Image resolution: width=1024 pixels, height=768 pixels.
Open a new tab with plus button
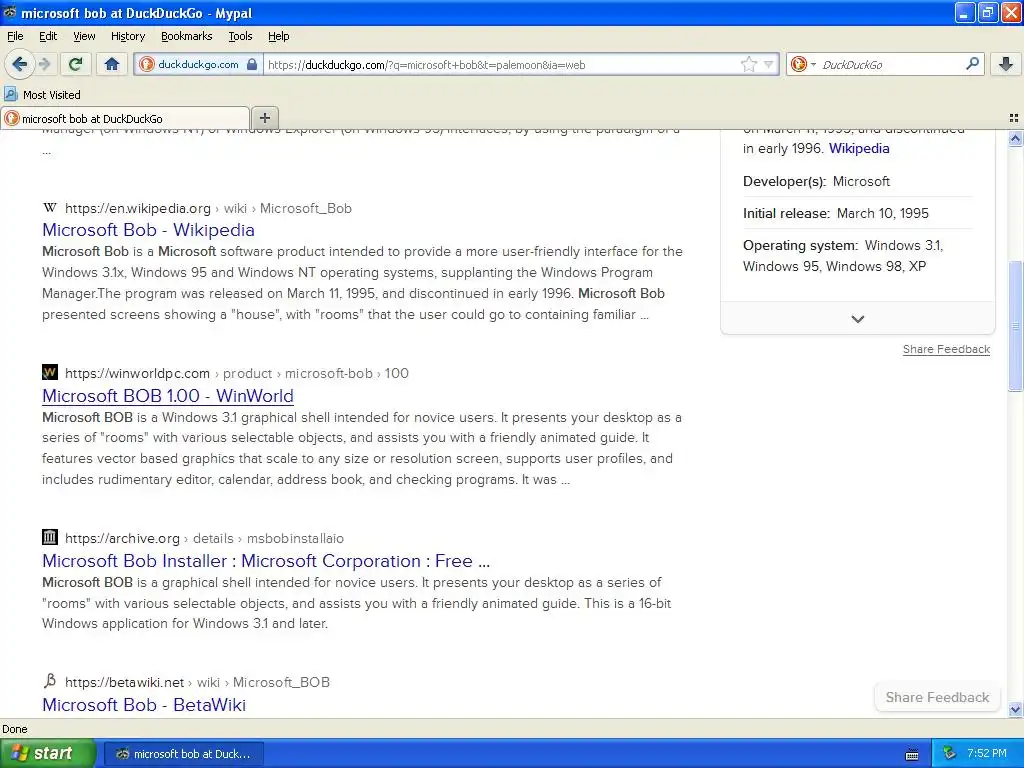click(264, 118)
